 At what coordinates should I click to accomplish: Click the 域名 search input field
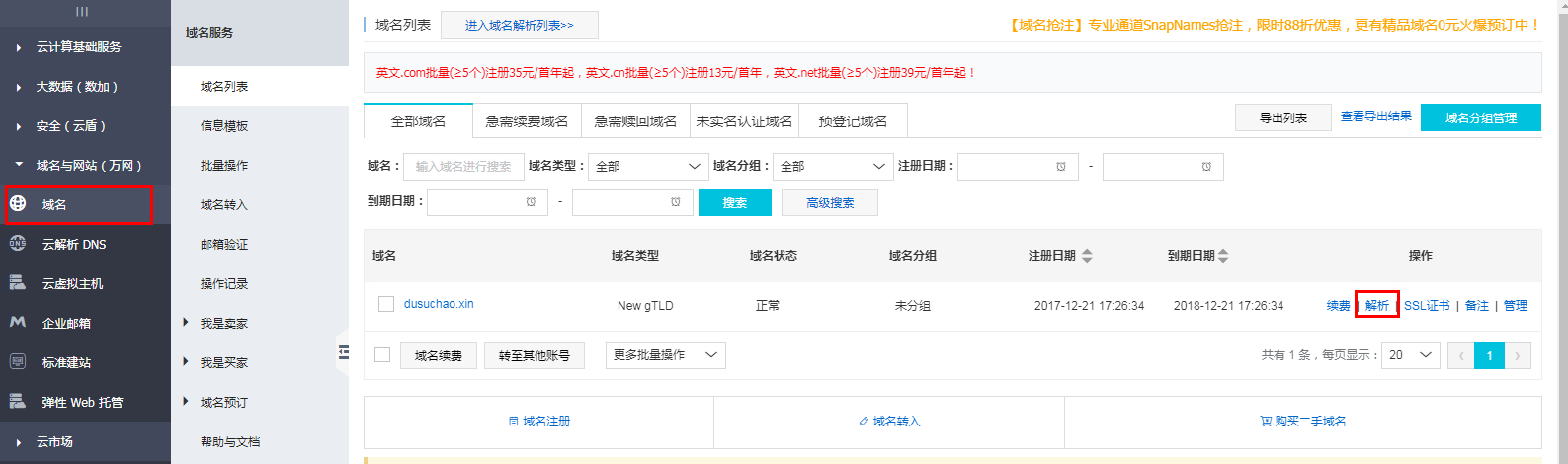pyautogui.click(x=463, y=167)
